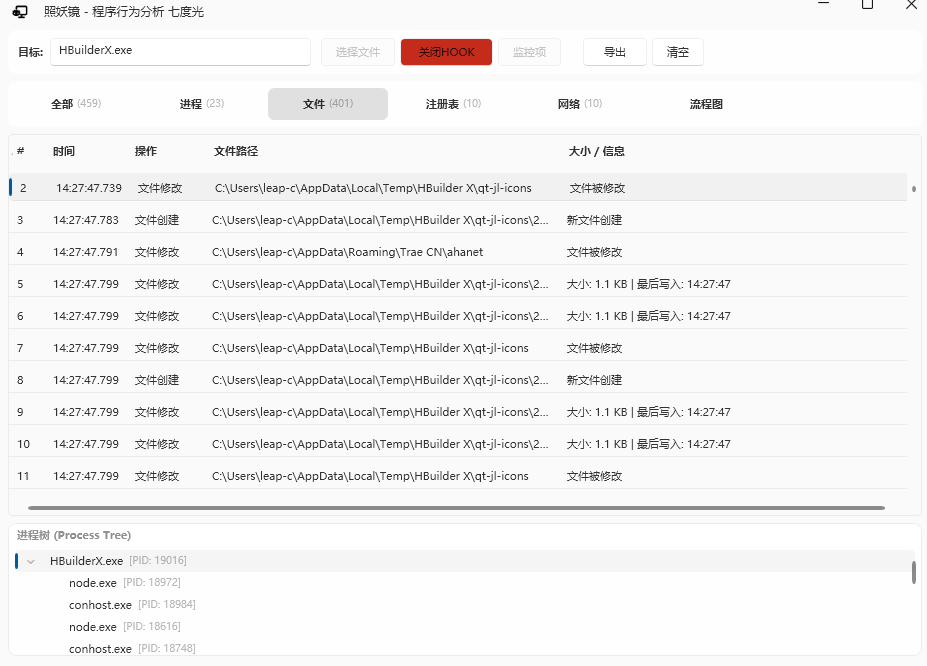Screen dimensions: 927x666
Task: Click the 时间 column header
Action: coord(64,151)
